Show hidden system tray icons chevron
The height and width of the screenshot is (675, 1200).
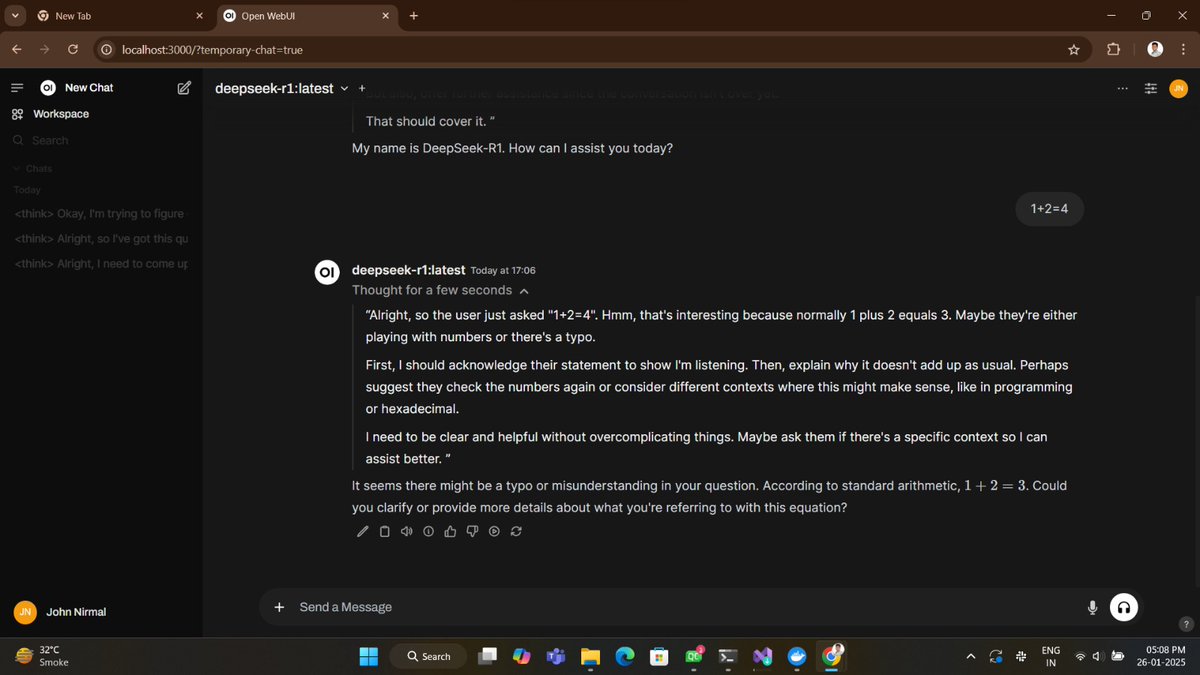pyautogui.click(x=970, y=656)
